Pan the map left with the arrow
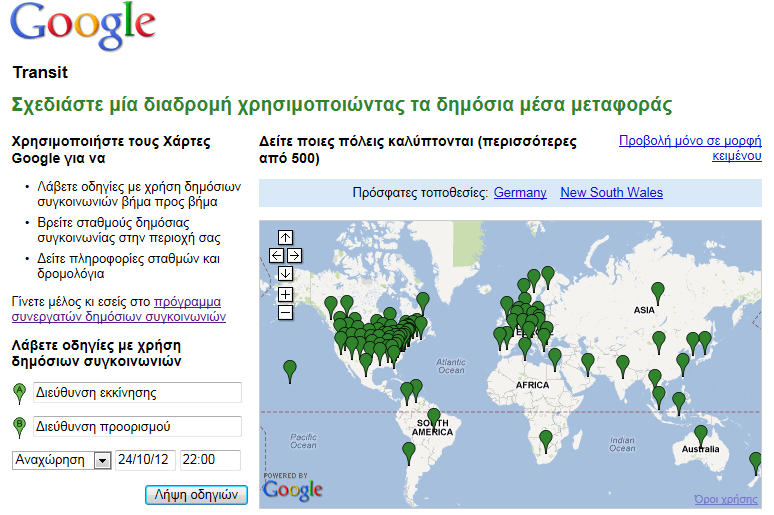The width and height of the screenshot is (774, 515). 276,256
